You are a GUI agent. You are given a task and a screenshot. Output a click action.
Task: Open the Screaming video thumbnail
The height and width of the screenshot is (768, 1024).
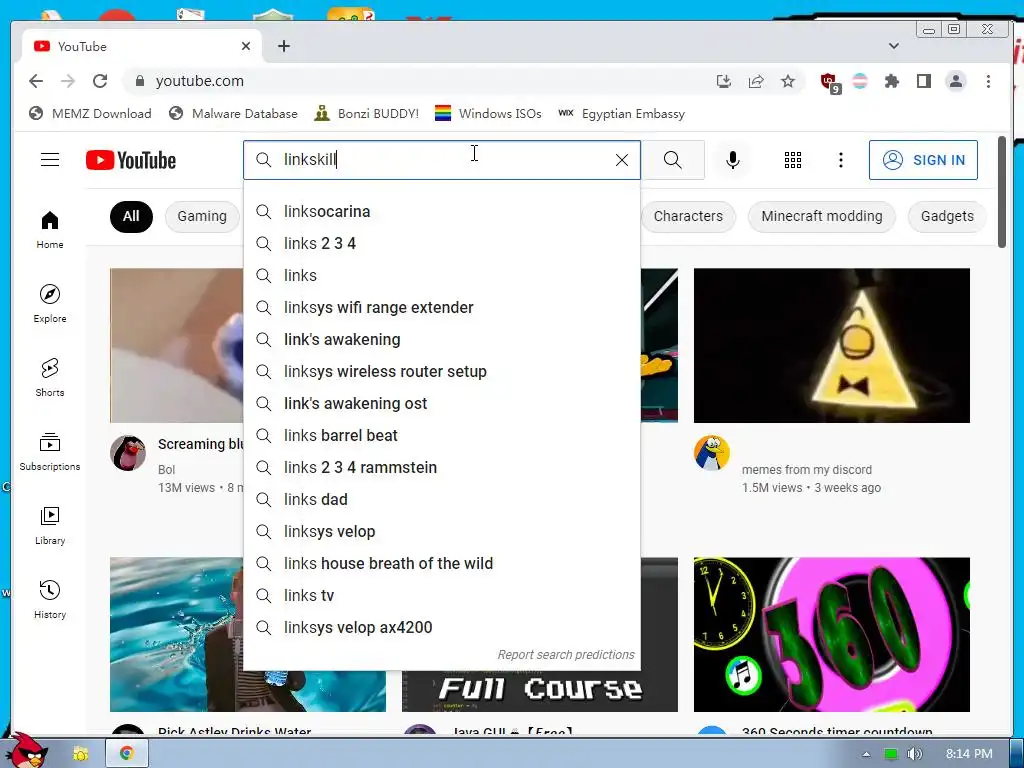tap(177, 345)
